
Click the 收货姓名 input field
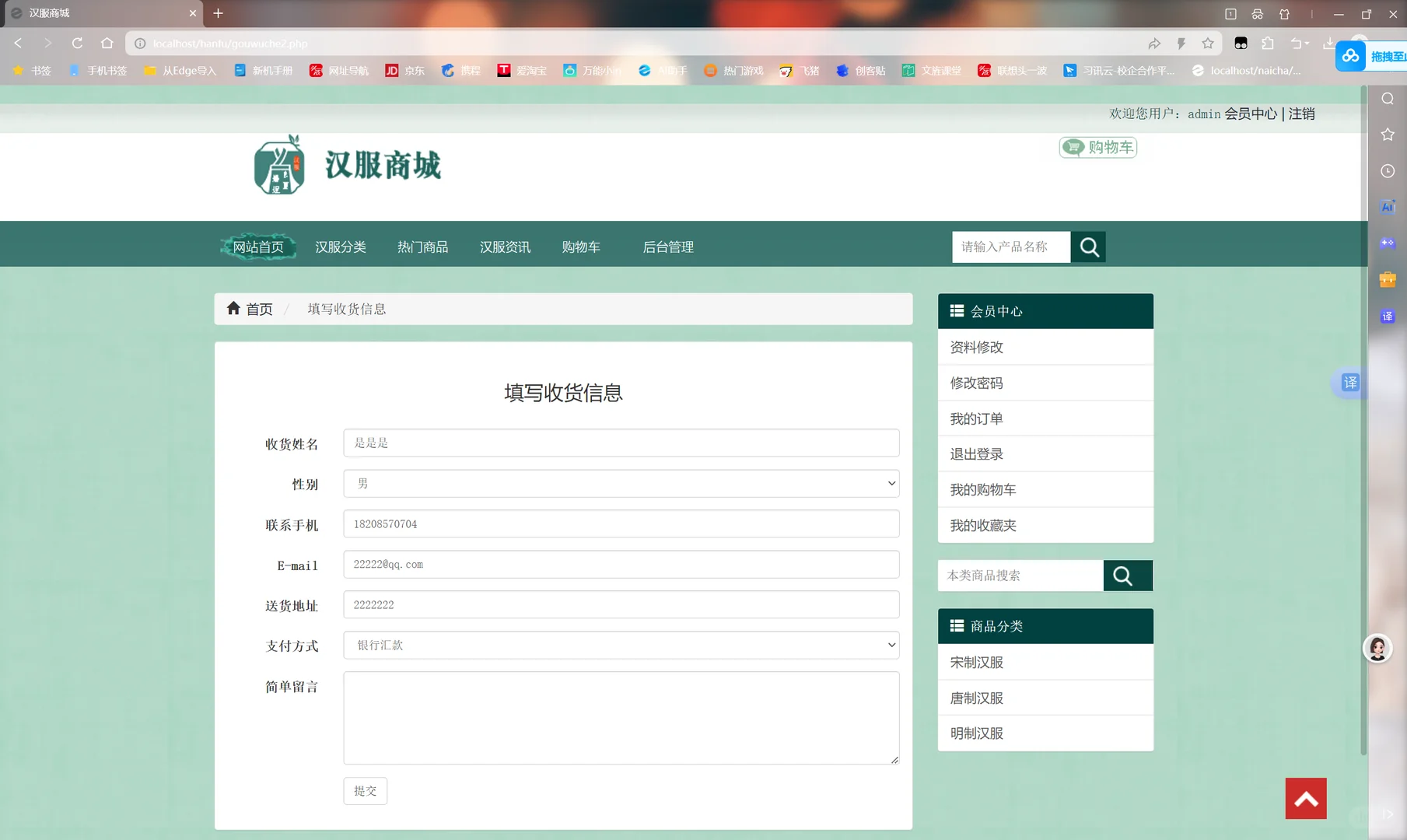(x=621, y=443)
